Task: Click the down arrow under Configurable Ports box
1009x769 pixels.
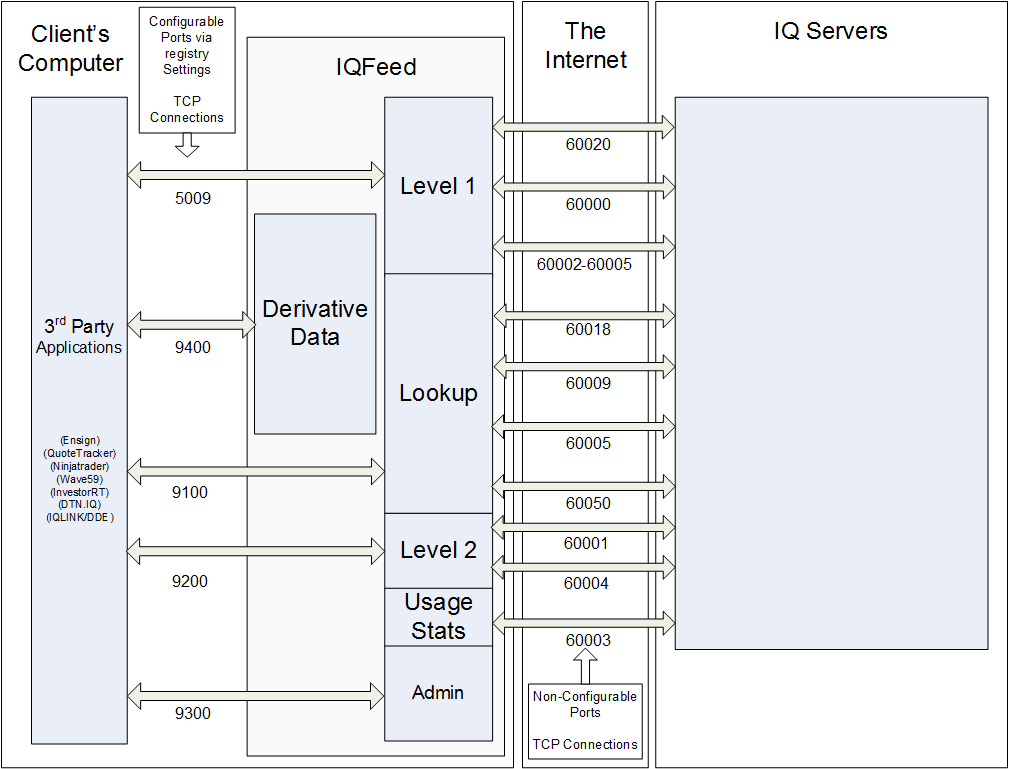Action: point(187,145)
